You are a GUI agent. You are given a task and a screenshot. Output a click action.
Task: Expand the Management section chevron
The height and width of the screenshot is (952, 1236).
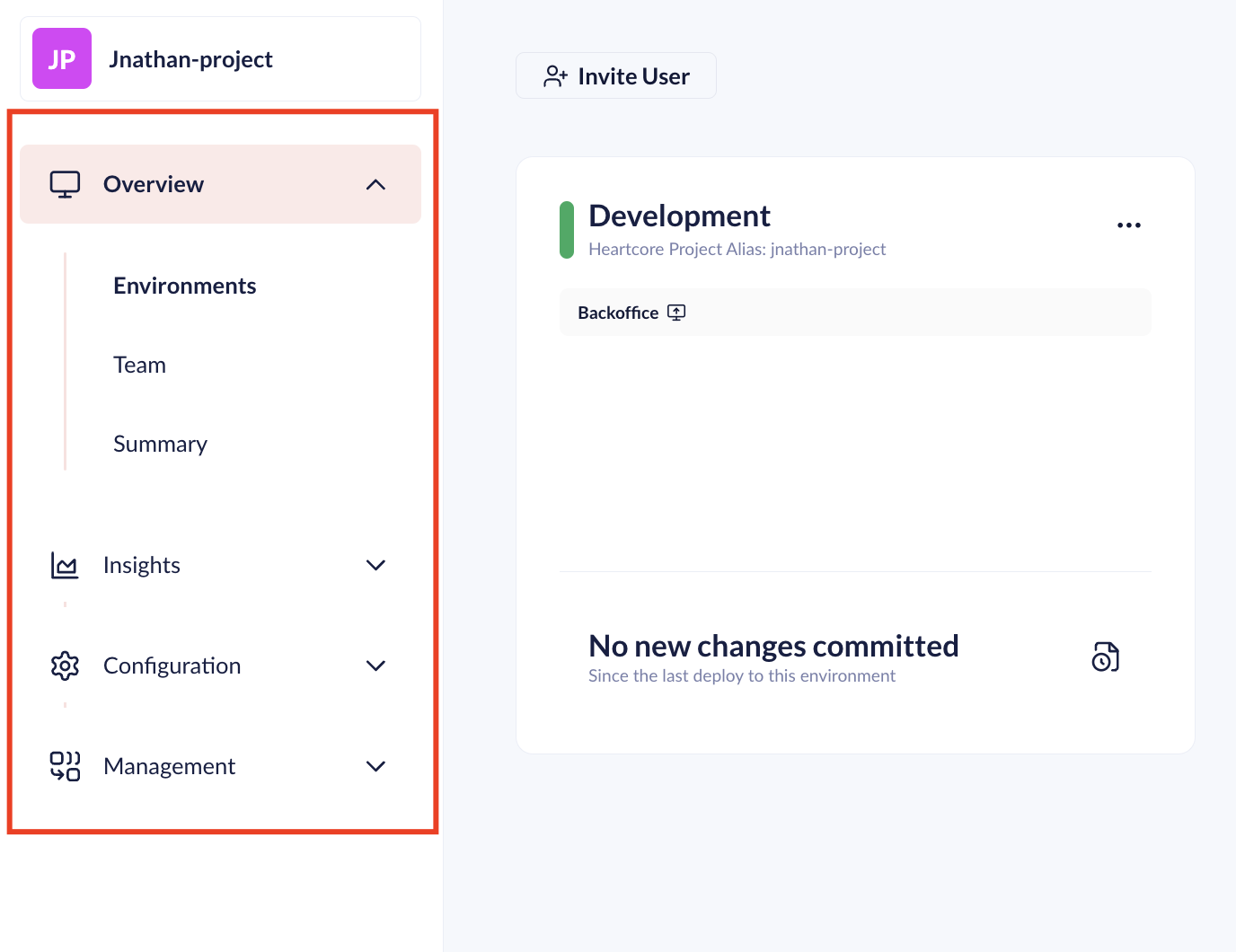[375, 766]
